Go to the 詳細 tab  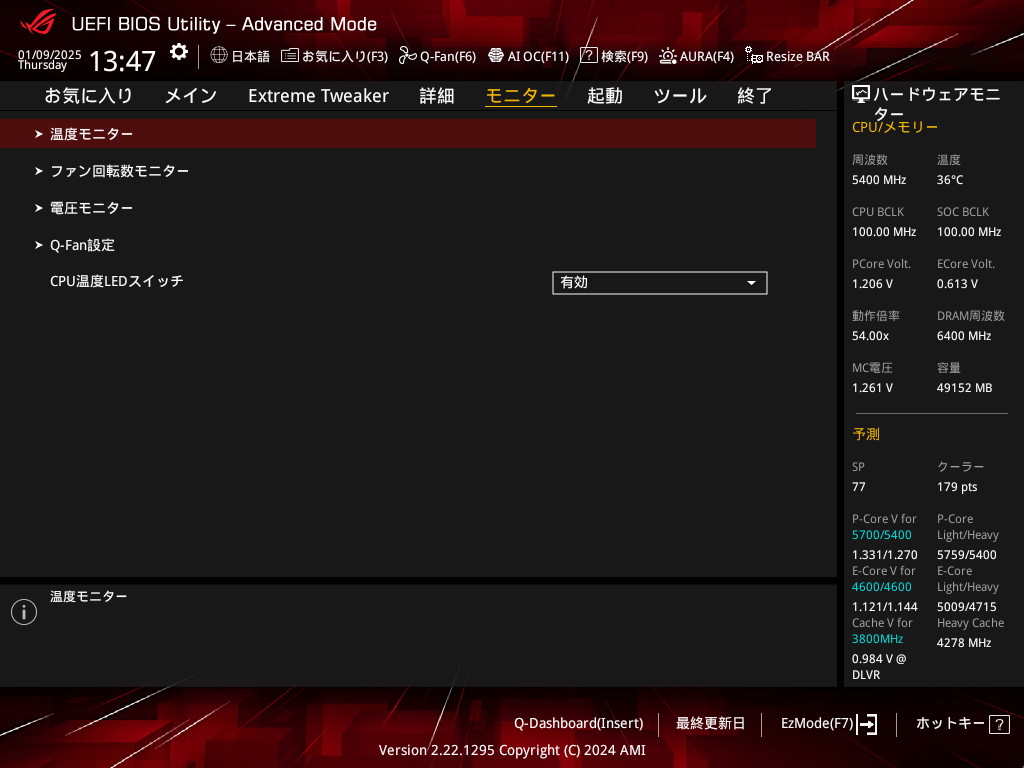pyautogui.click(x=436, y=96)
